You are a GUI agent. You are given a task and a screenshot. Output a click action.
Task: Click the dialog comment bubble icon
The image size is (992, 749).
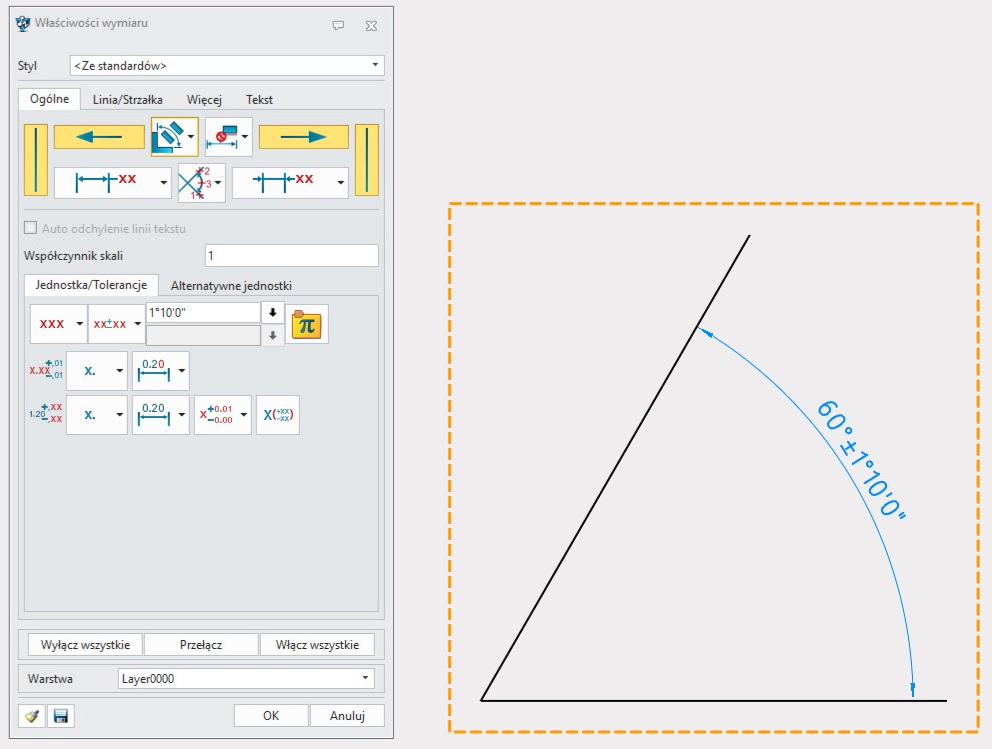(x=338, y=25)
